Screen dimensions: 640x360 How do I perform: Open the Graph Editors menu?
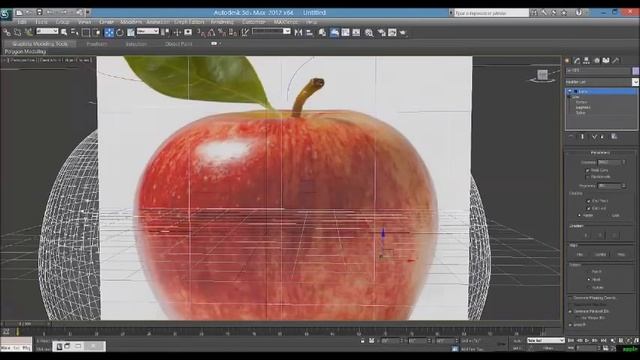pos(189,22)
